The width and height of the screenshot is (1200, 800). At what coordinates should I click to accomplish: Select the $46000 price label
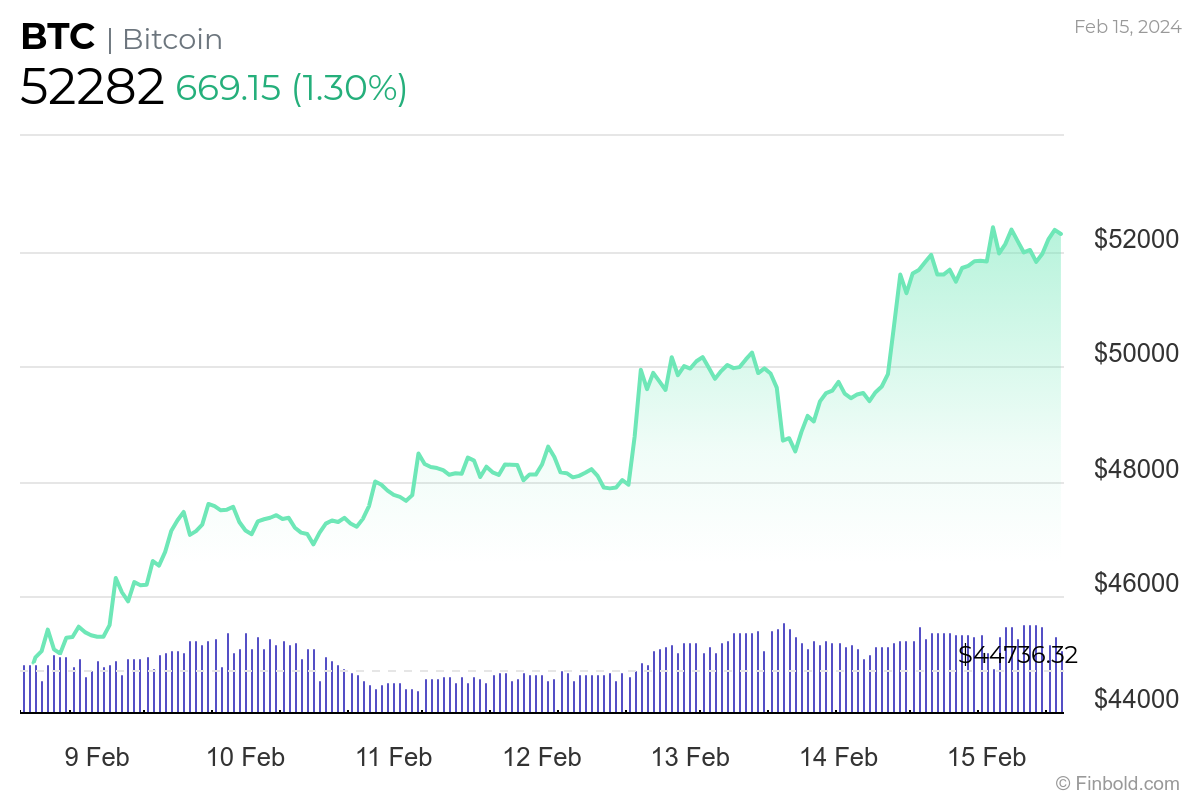1136,582
